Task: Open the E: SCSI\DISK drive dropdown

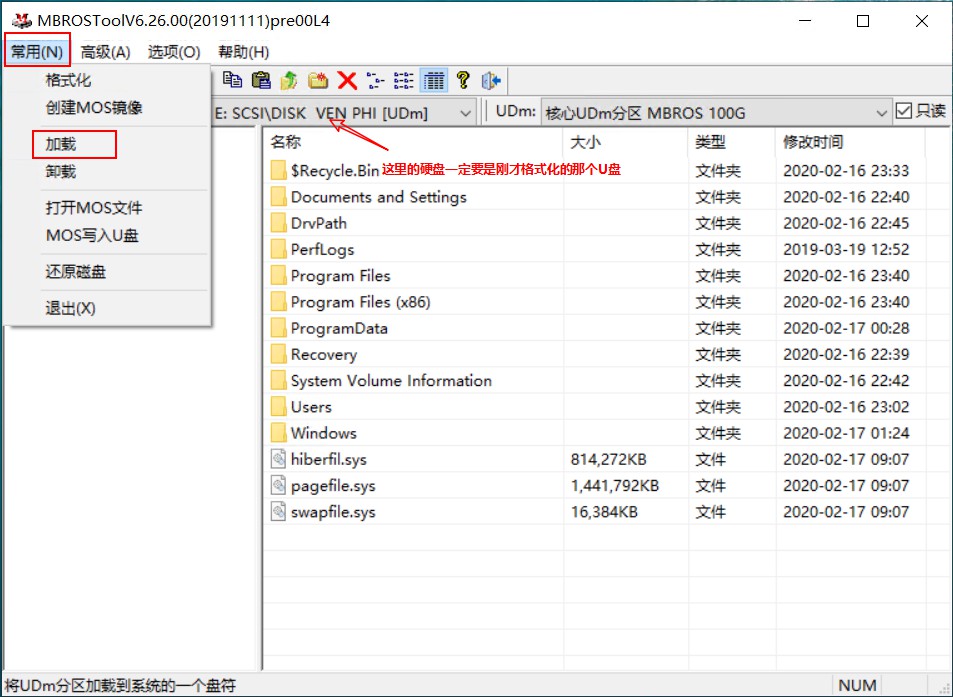Action: (x=465, y=113)
